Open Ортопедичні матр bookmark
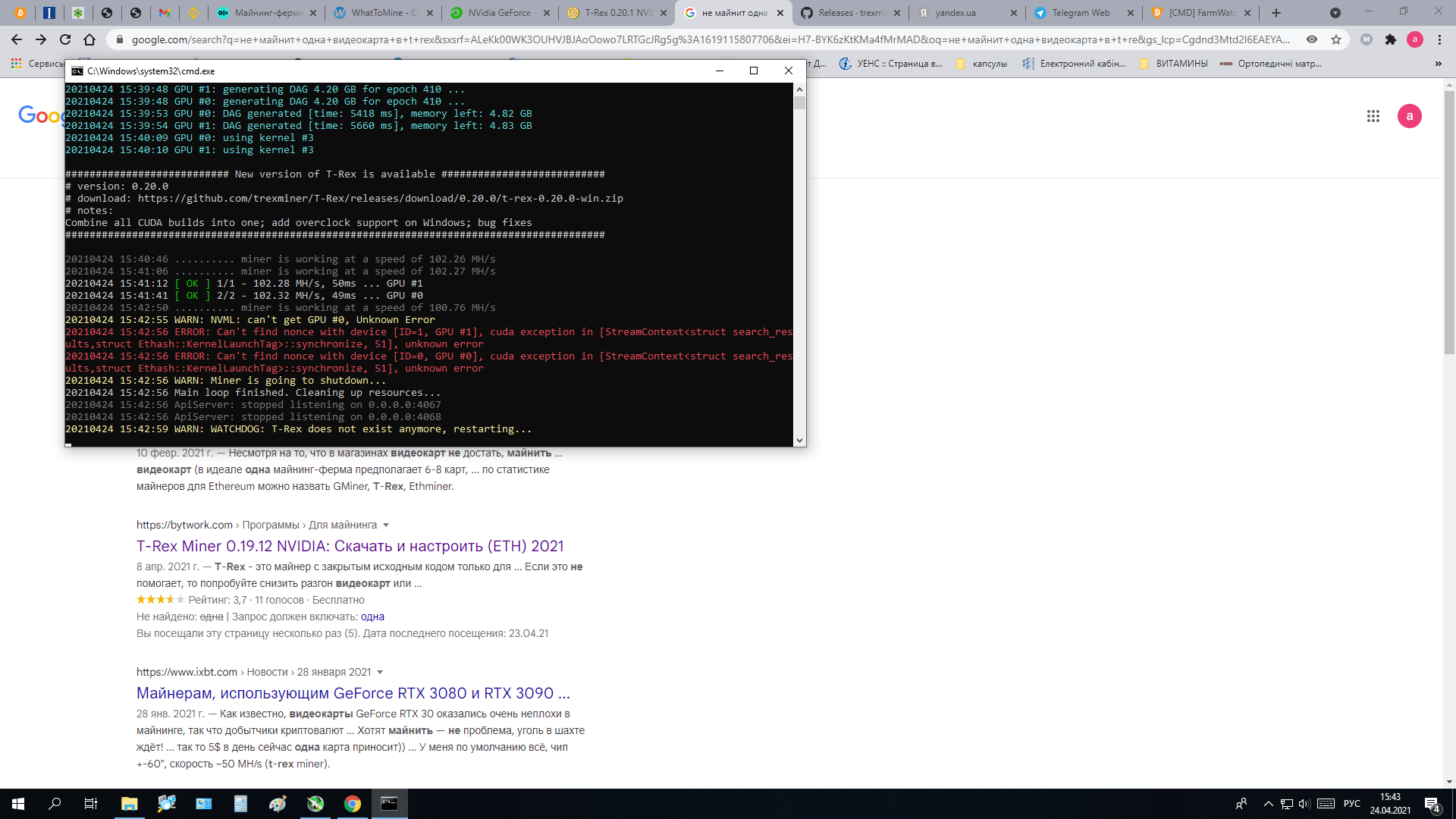The width and height of the screenshot is (1456, 819). [1271, 64]
